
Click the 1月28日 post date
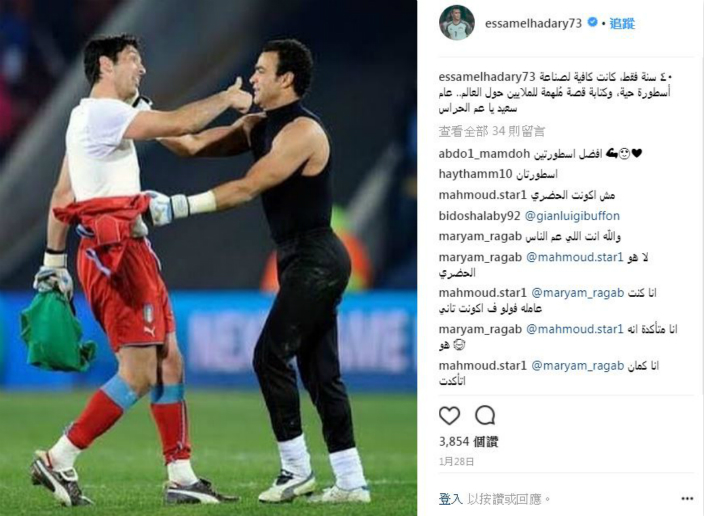[456, 462]
